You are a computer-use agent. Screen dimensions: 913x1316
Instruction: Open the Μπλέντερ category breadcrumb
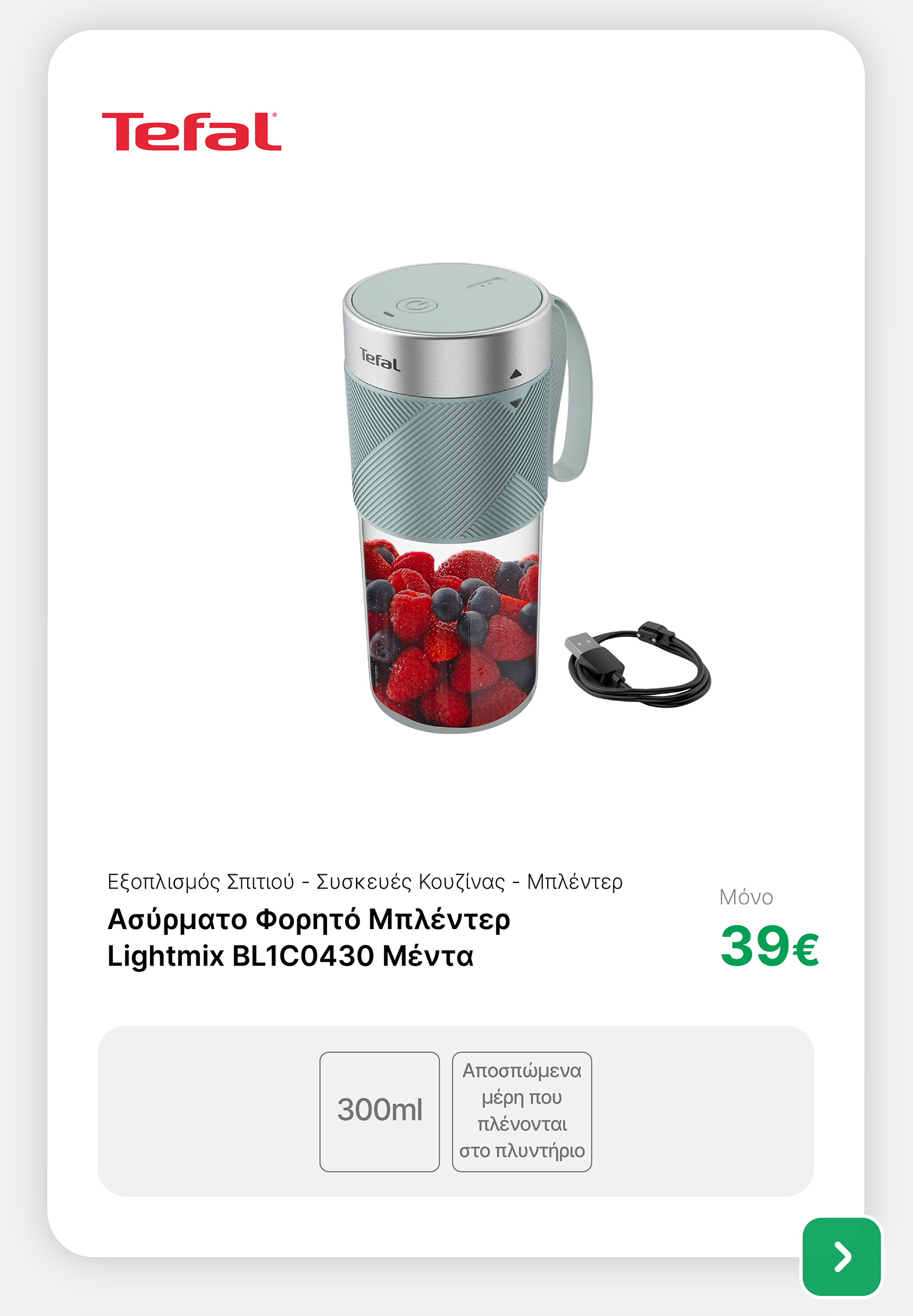(x=575, y=882)
